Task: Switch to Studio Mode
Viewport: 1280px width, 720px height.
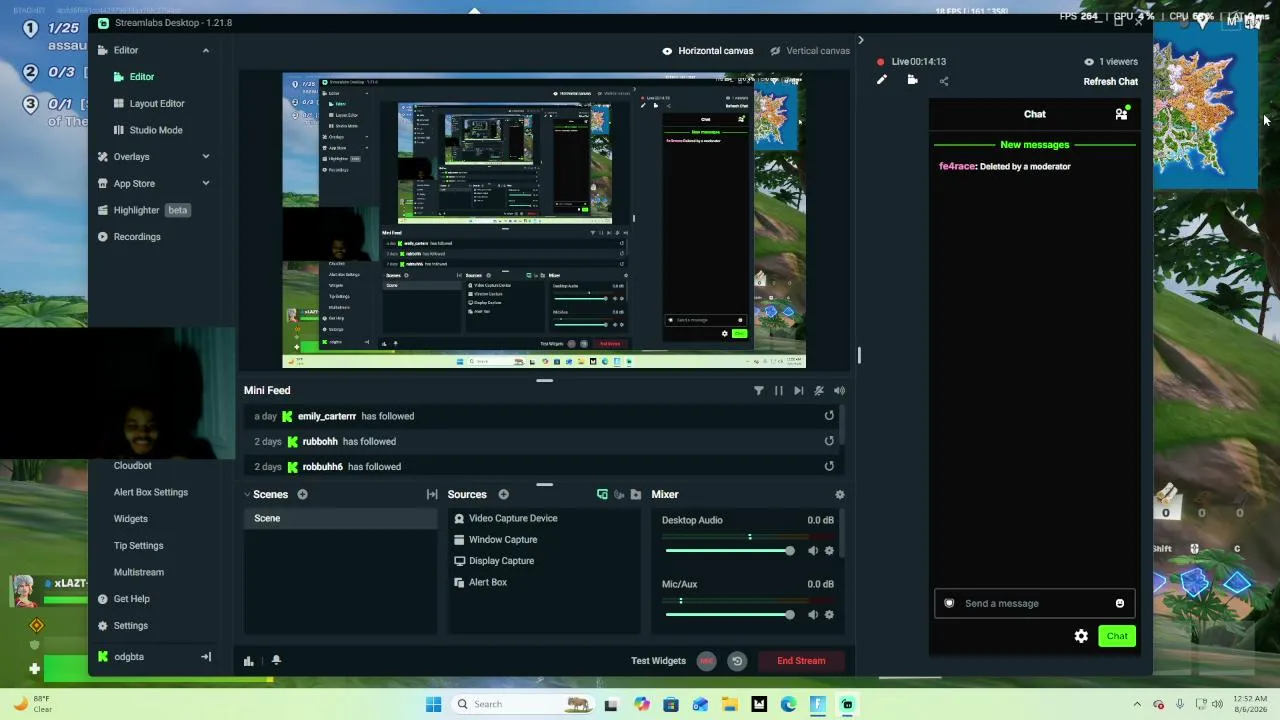Action: coord(155,130)
